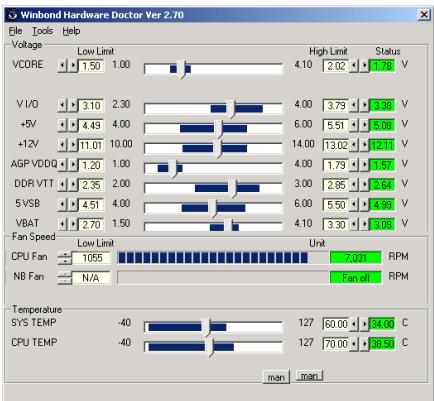434x401 pixels.
Task: Increase VBAT high limit with right arrow
Action: point(364,224)
